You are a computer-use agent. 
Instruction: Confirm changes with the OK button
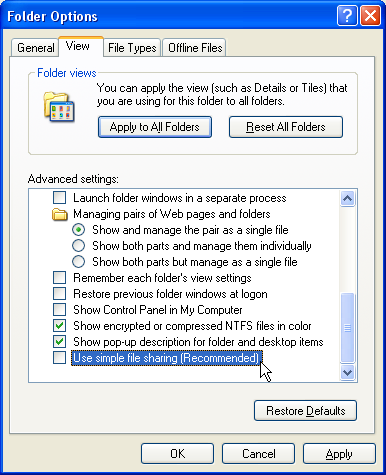click(177, 454)
